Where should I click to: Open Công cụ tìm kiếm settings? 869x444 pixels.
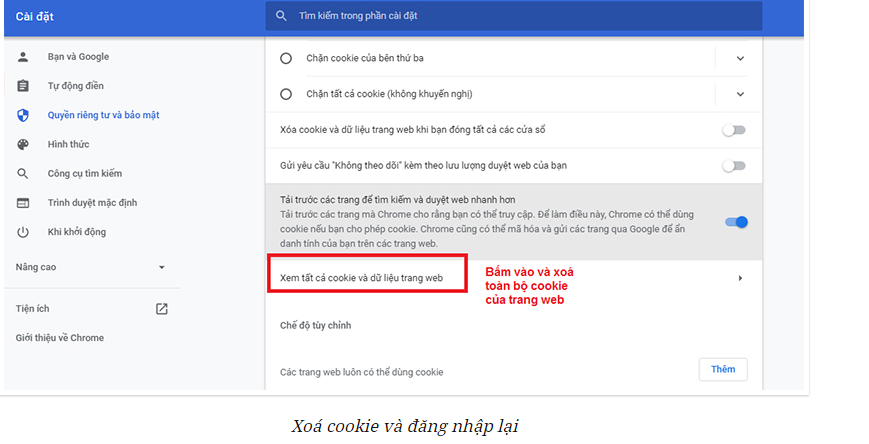click(x=85, y=173)
